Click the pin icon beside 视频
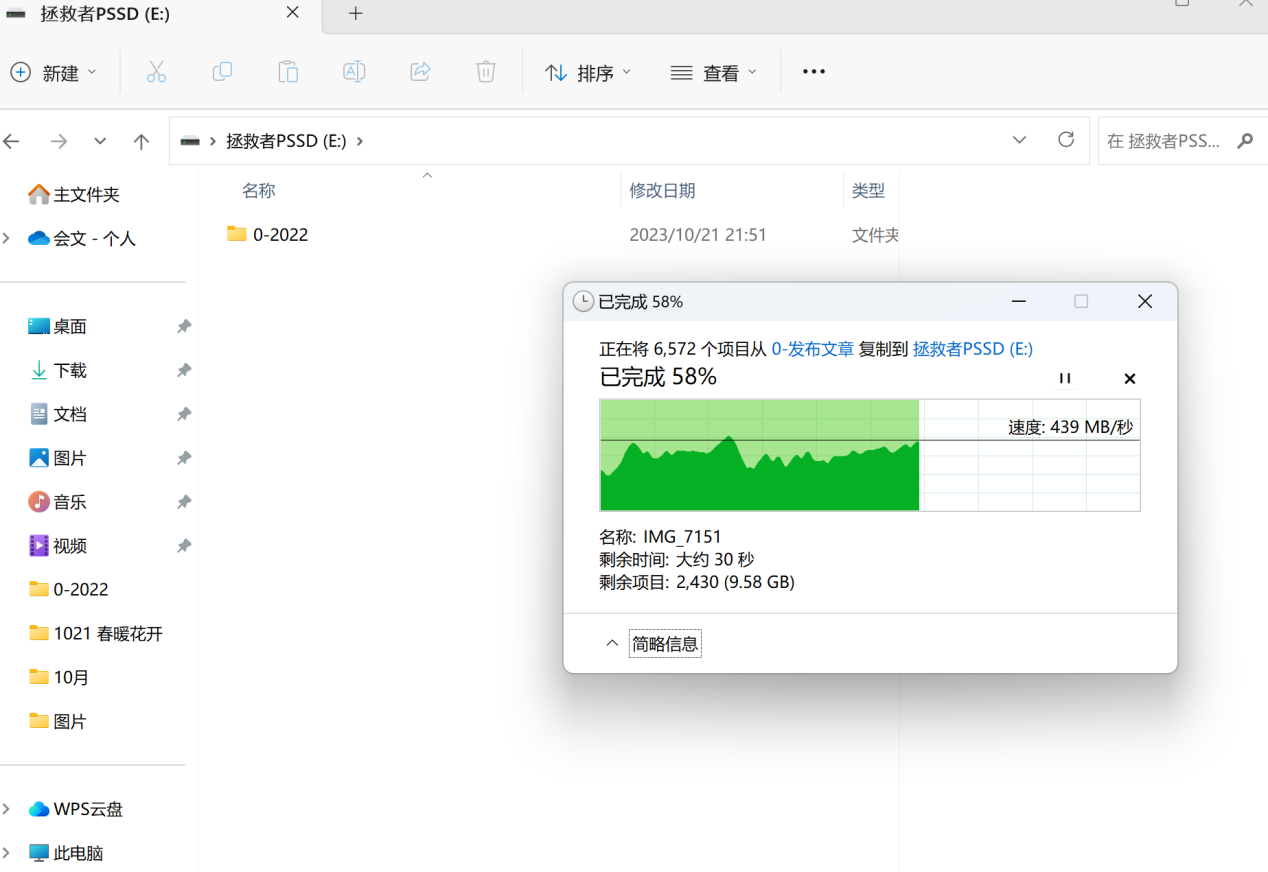 point(184,547)
